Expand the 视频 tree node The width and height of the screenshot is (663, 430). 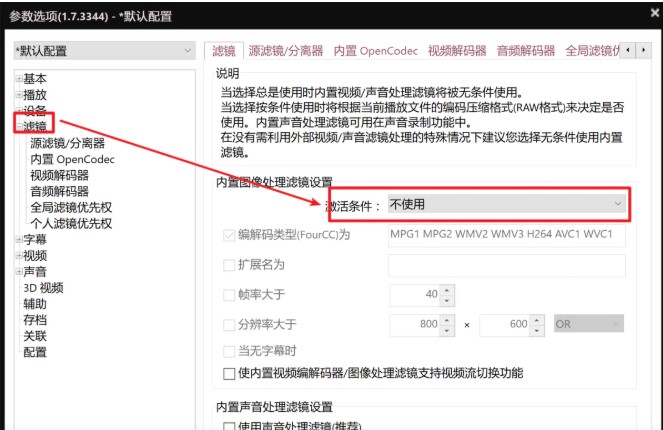coord(19,255)
